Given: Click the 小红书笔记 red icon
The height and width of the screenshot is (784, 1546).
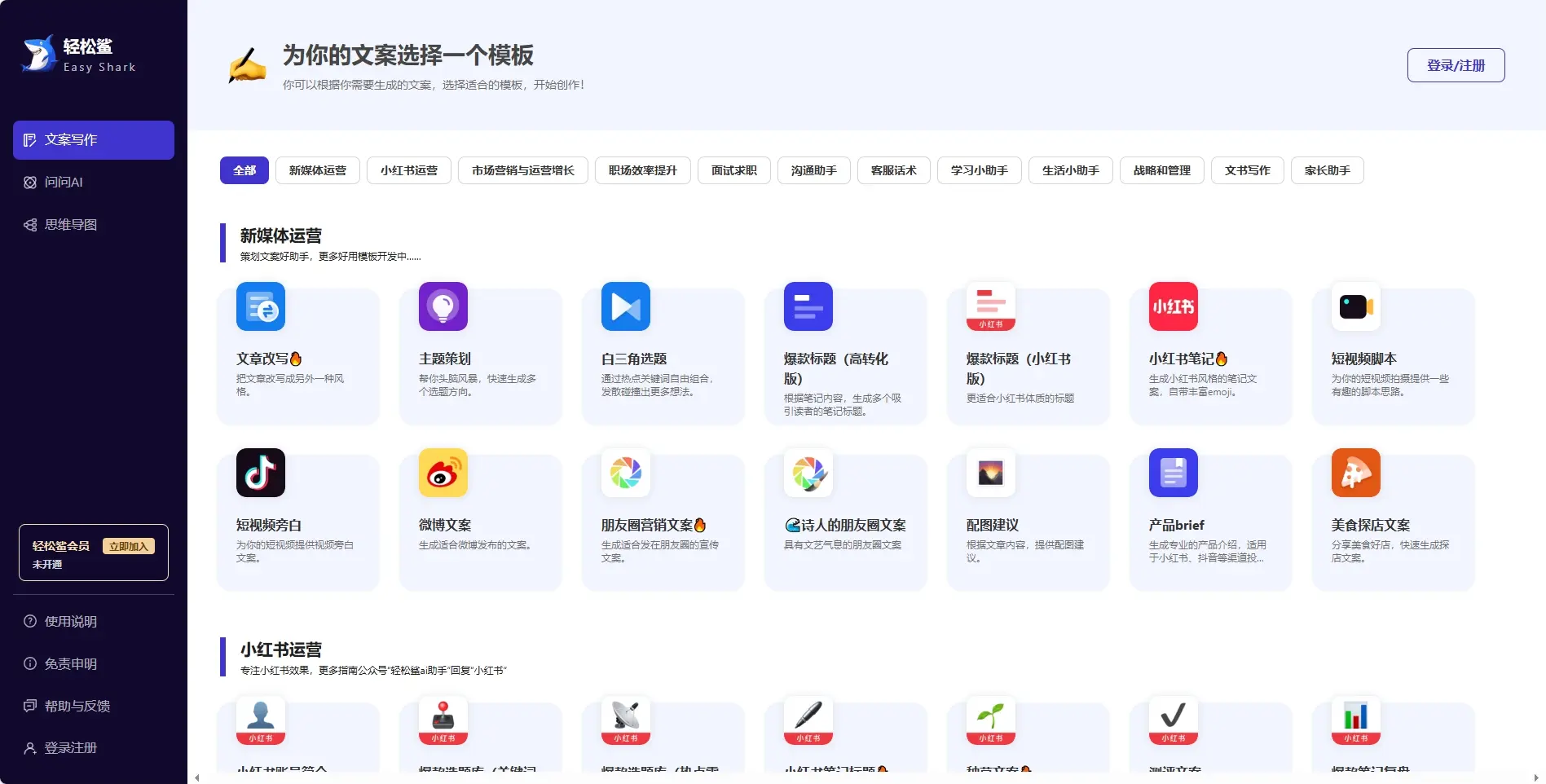Looking at the screenshot, I should coord(1174,306).
